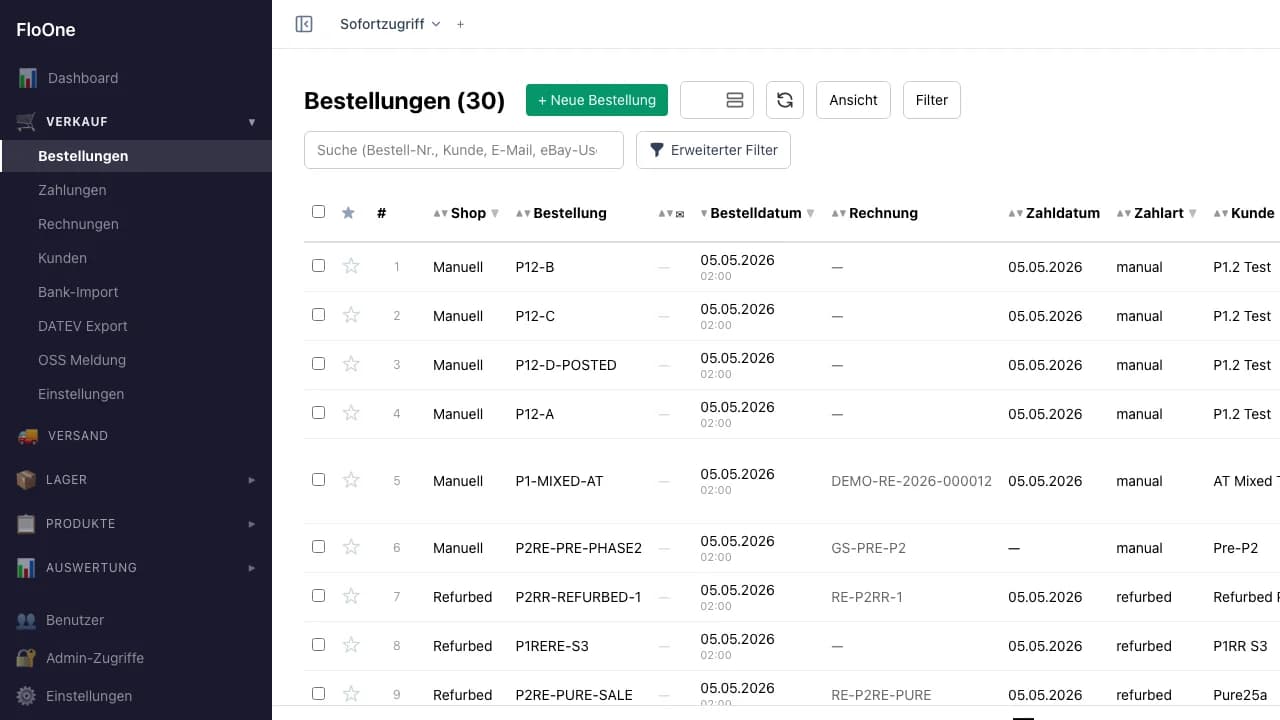Add a new quick-access tab with plus icon
This screenshot has width=1280, height=720.
tap(460, 24)
